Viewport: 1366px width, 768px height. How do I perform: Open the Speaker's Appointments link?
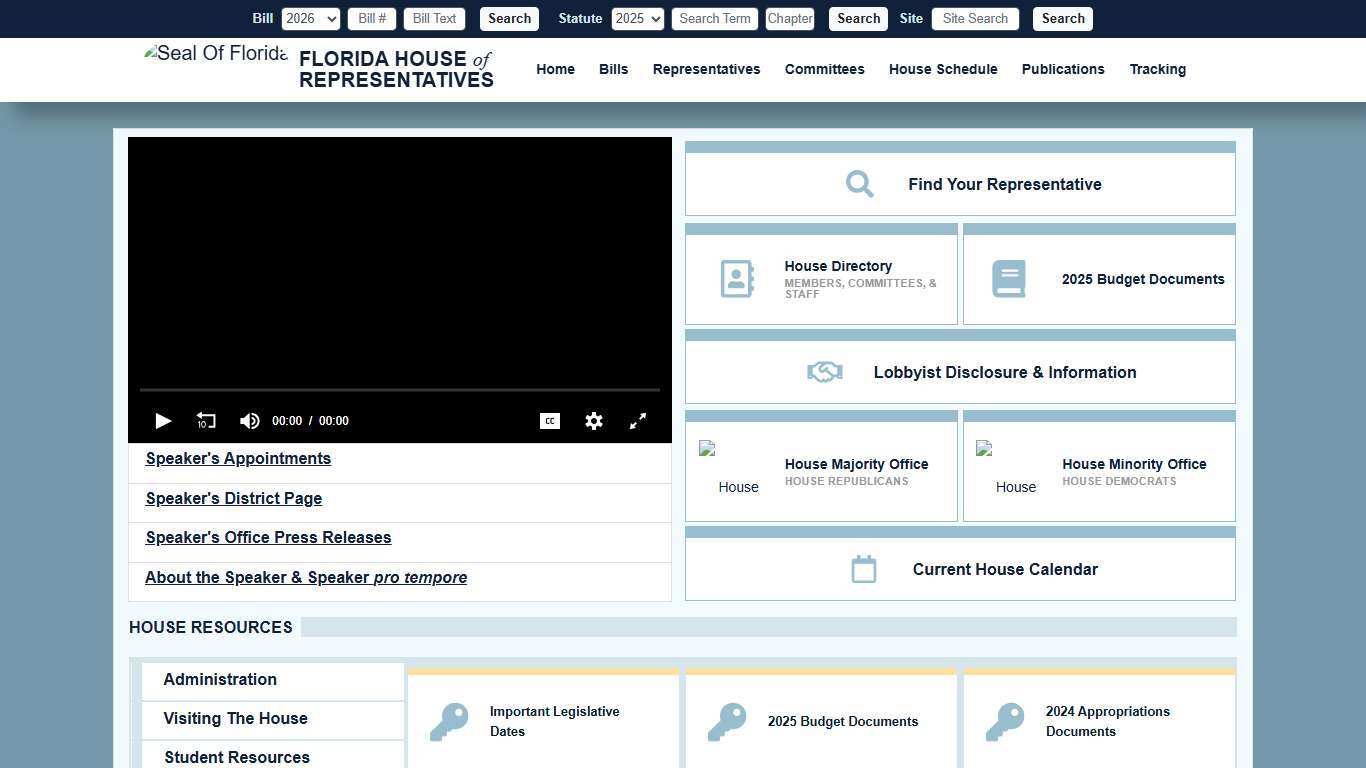coord(238,459)
